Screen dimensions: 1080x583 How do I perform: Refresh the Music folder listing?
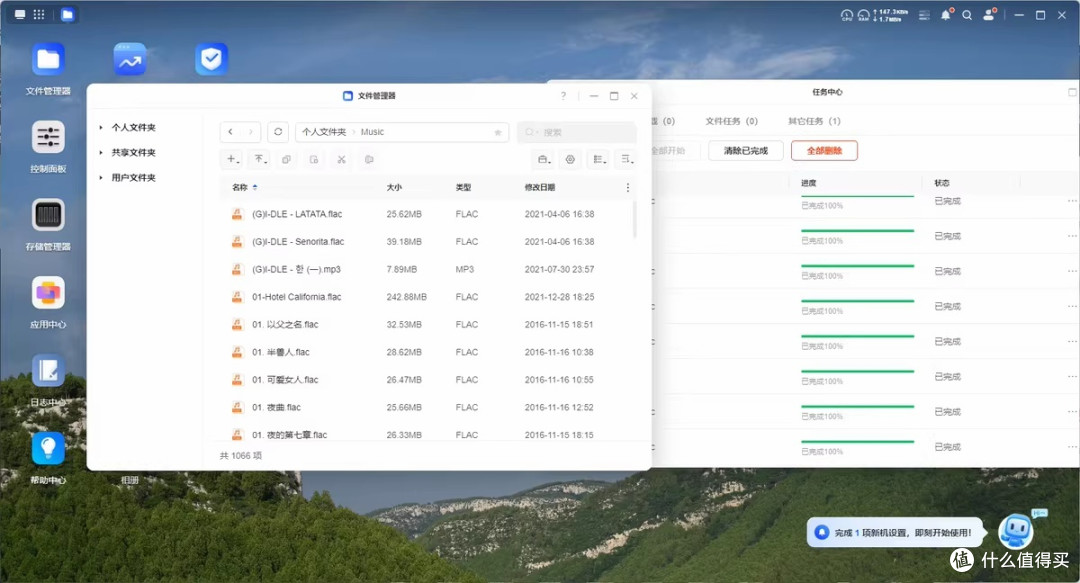click(x=278, y=132)
